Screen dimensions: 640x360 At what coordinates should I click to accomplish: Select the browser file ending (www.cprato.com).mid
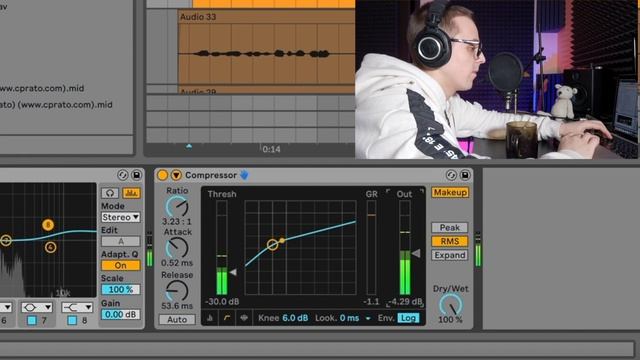click(x=56, y=104)
